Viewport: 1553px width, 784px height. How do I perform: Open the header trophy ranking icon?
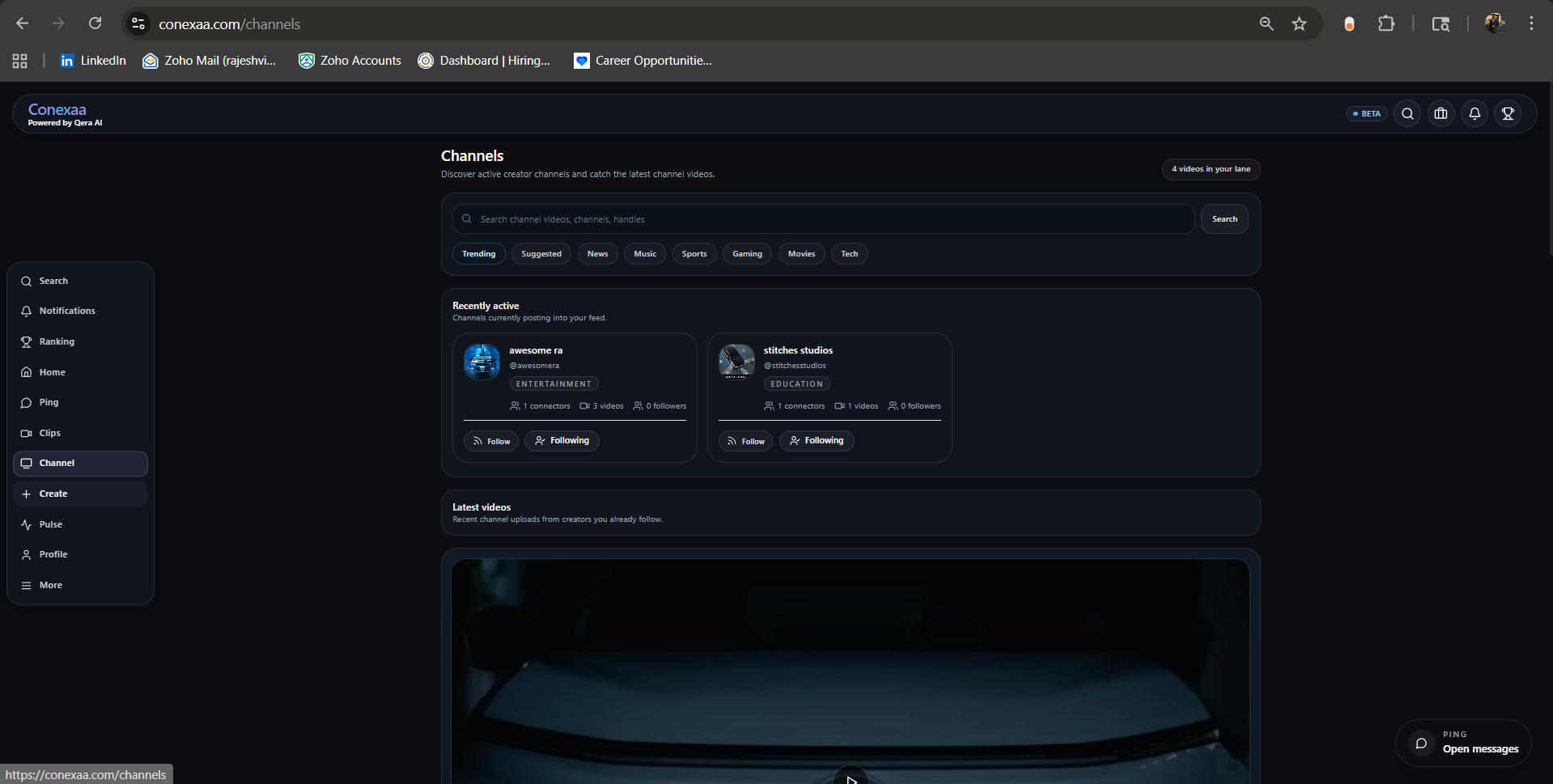1508,114
